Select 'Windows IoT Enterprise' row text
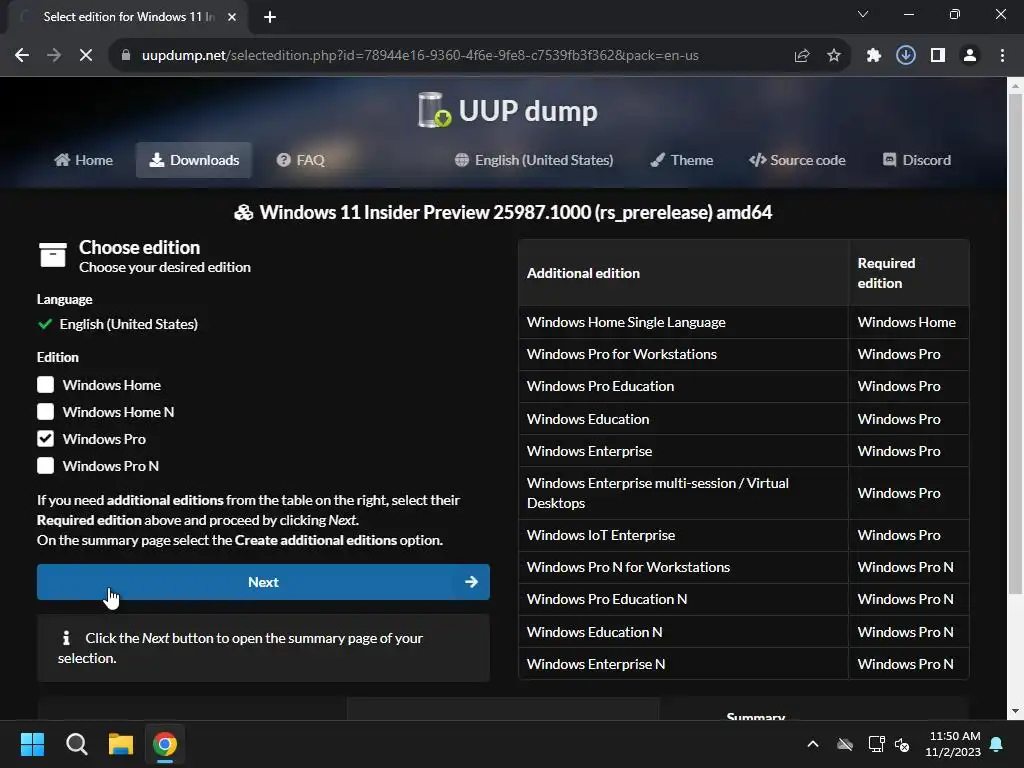Viewport: 1024px width, 768px height. pos(601,535)
